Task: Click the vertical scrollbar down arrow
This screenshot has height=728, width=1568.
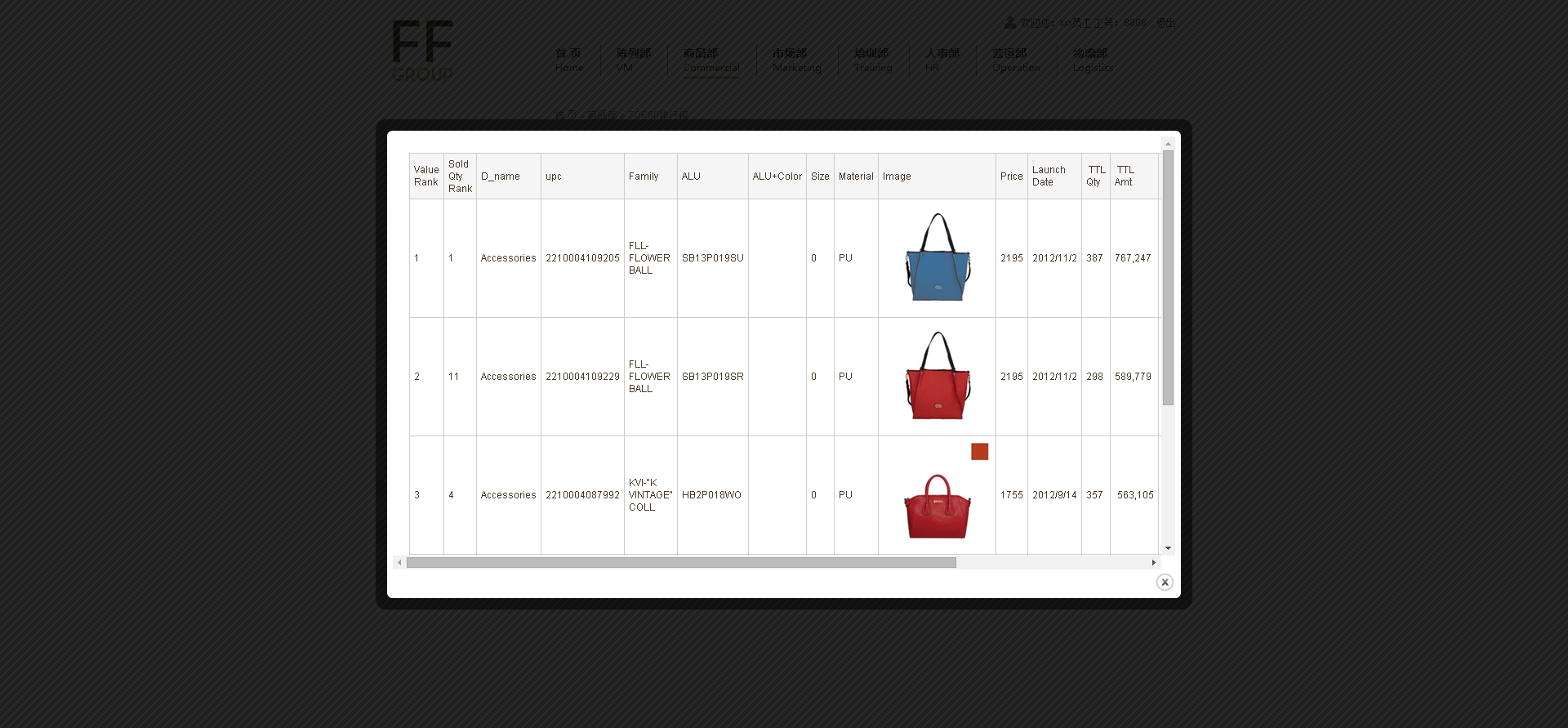Action: [x=1168, y=548]
